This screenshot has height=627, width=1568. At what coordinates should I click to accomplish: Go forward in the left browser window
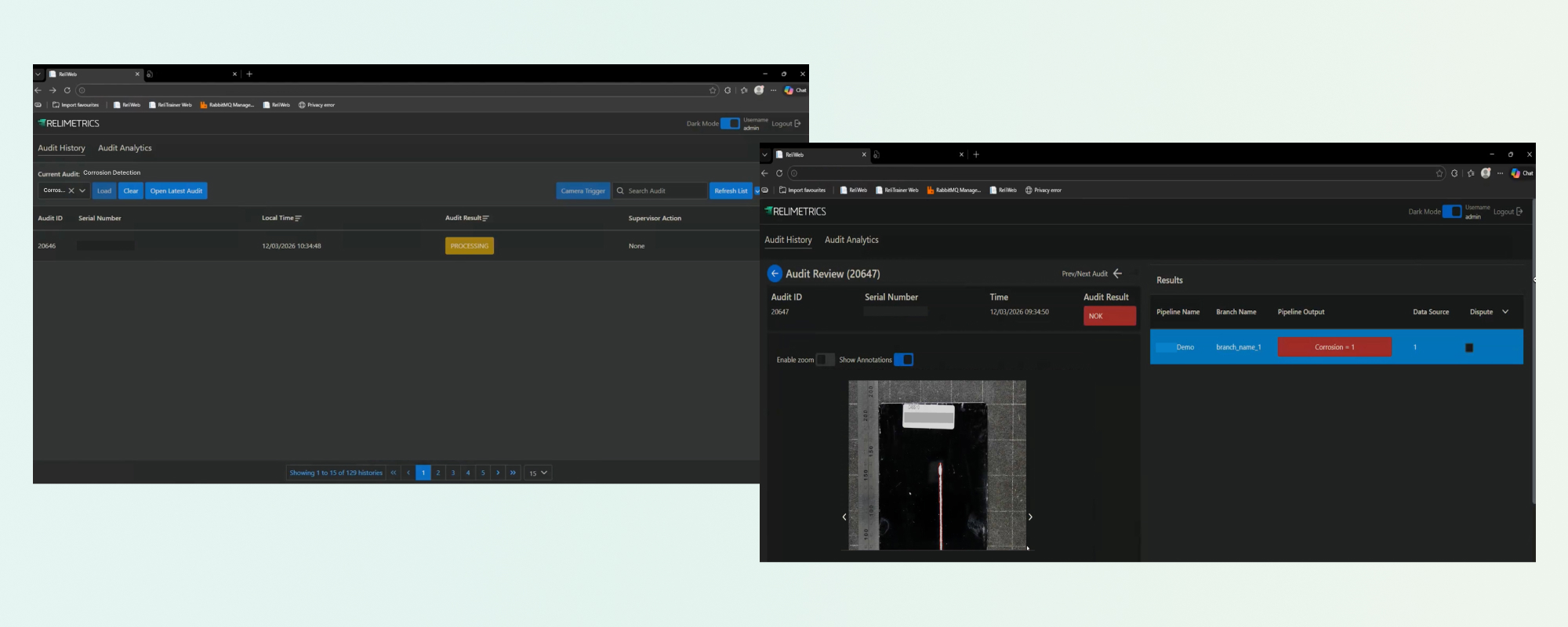(x=53, y=90)
